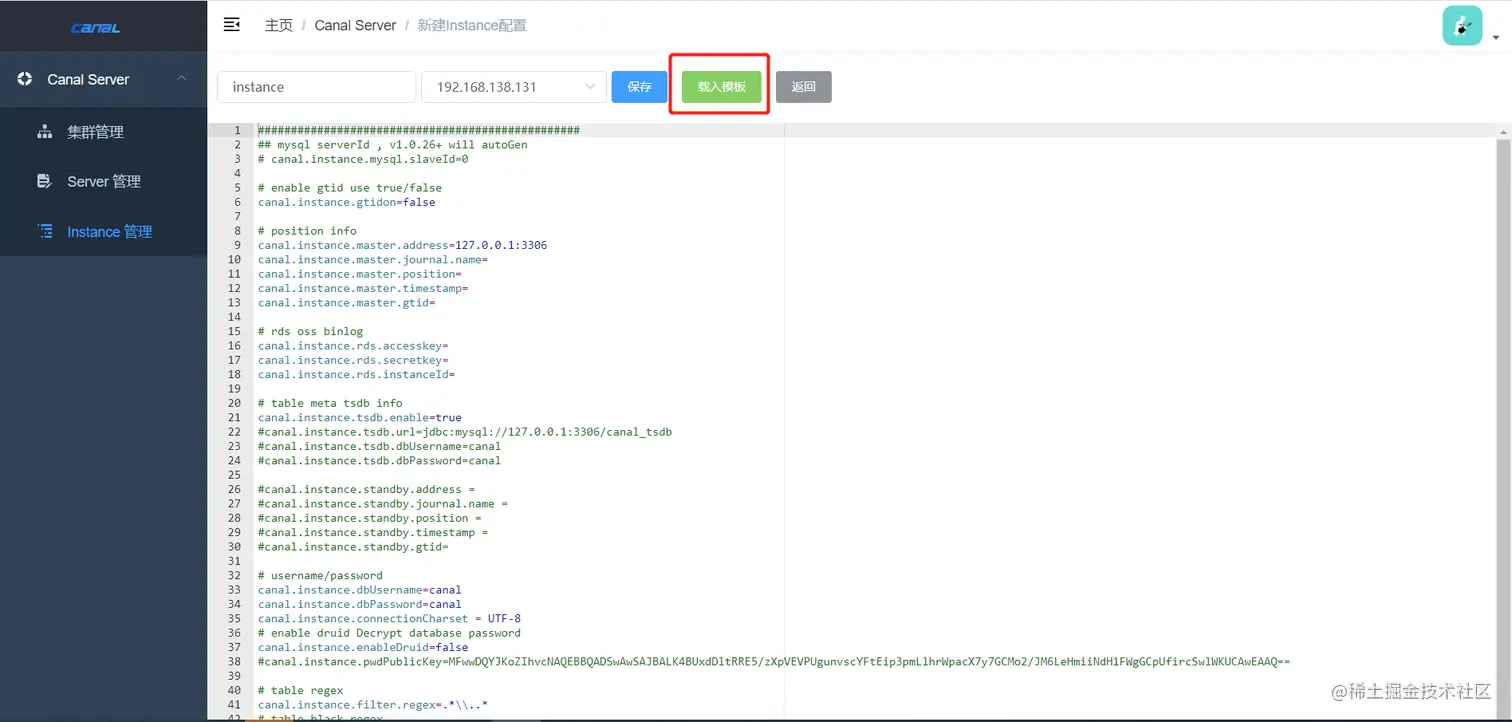Screen dimensions: 1512x722
Task: Go to 主页 breadcrumb link
Action: [x=279, y=25]
